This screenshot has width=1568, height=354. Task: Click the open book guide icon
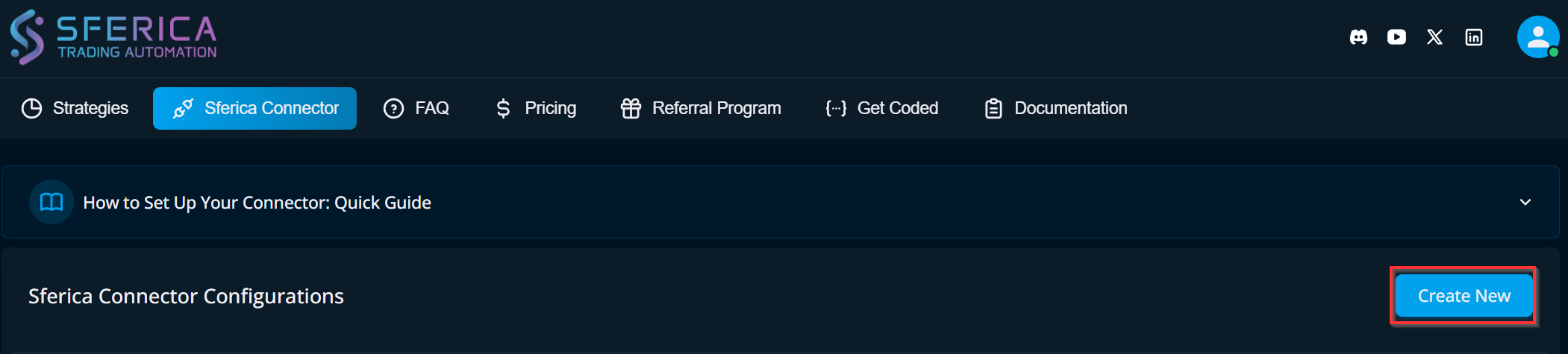coord(51,202)
